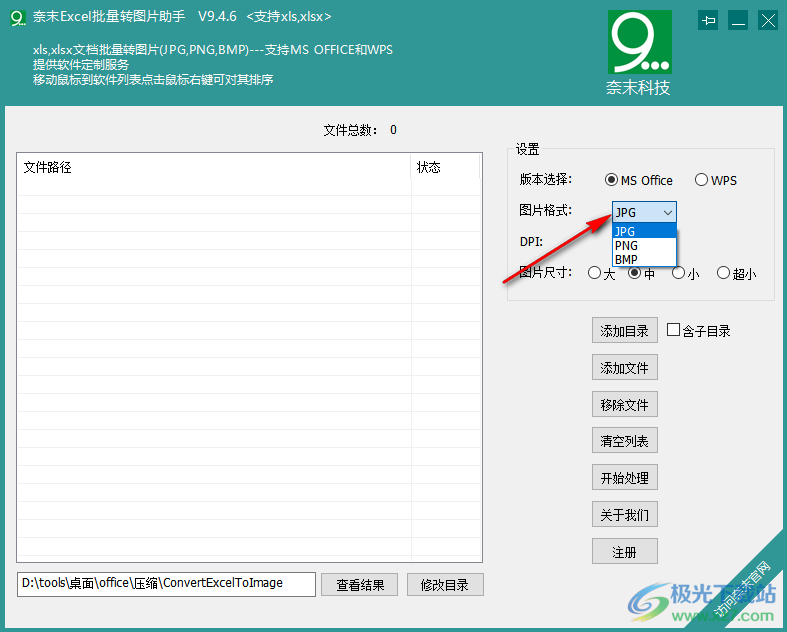Open the 关于我们 dialog

tap(624, 515)
